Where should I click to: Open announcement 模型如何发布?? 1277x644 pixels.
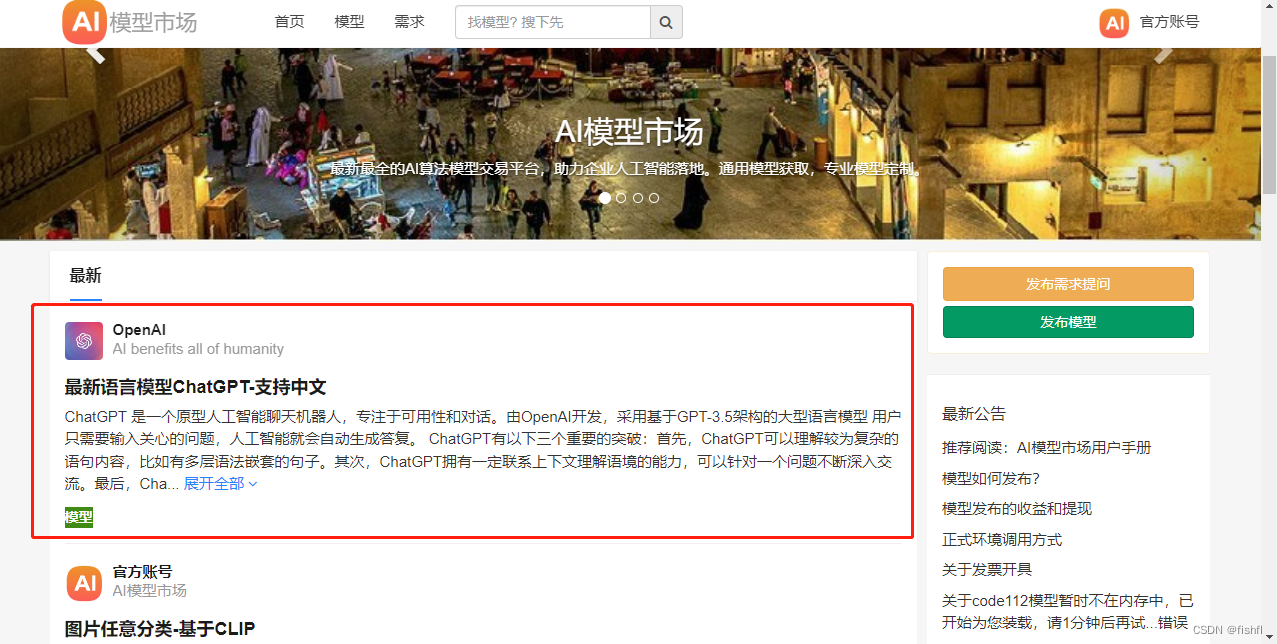(991, 478)
